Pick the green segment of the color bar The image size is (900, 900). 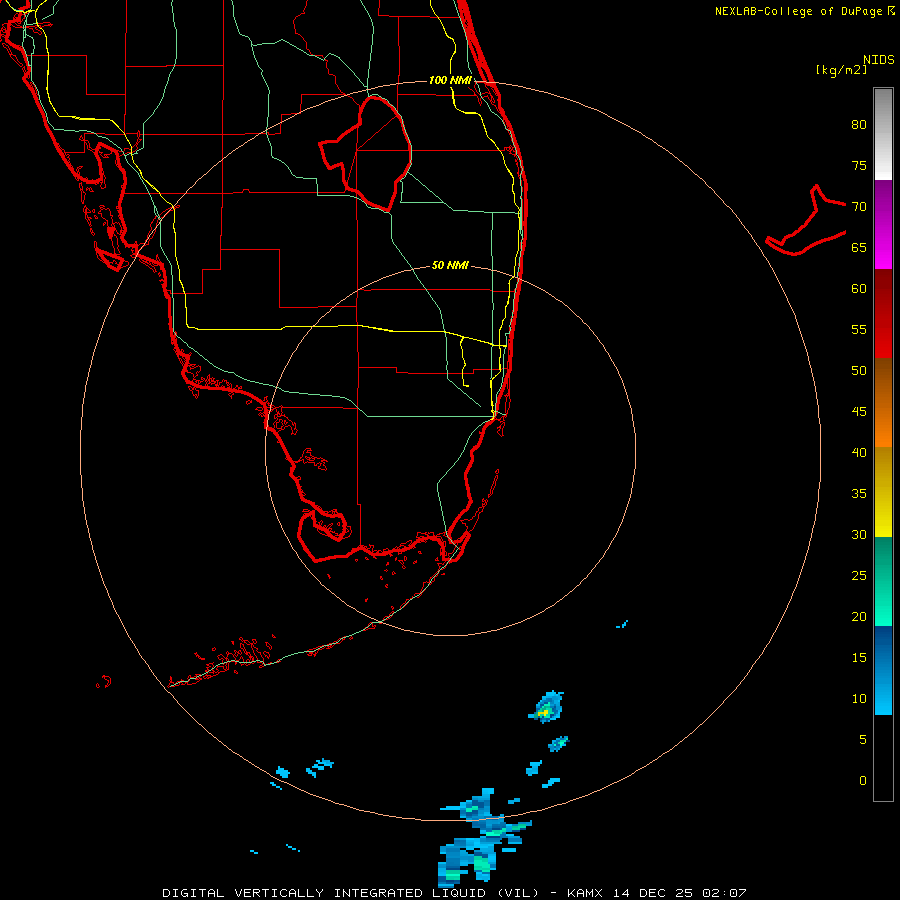coord(883,581)
